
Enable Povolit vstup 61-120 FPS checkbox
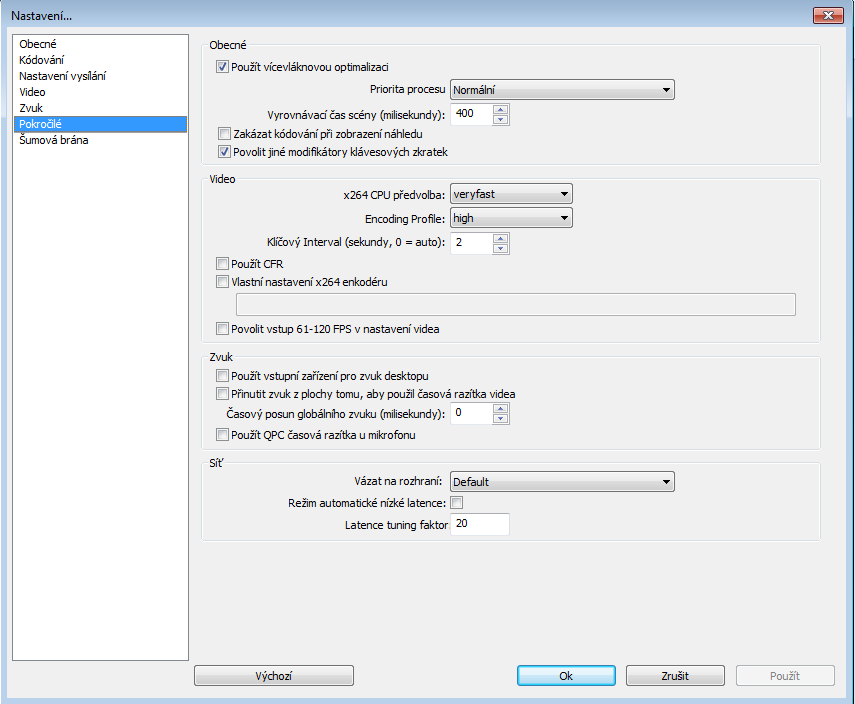click(222, 329)
